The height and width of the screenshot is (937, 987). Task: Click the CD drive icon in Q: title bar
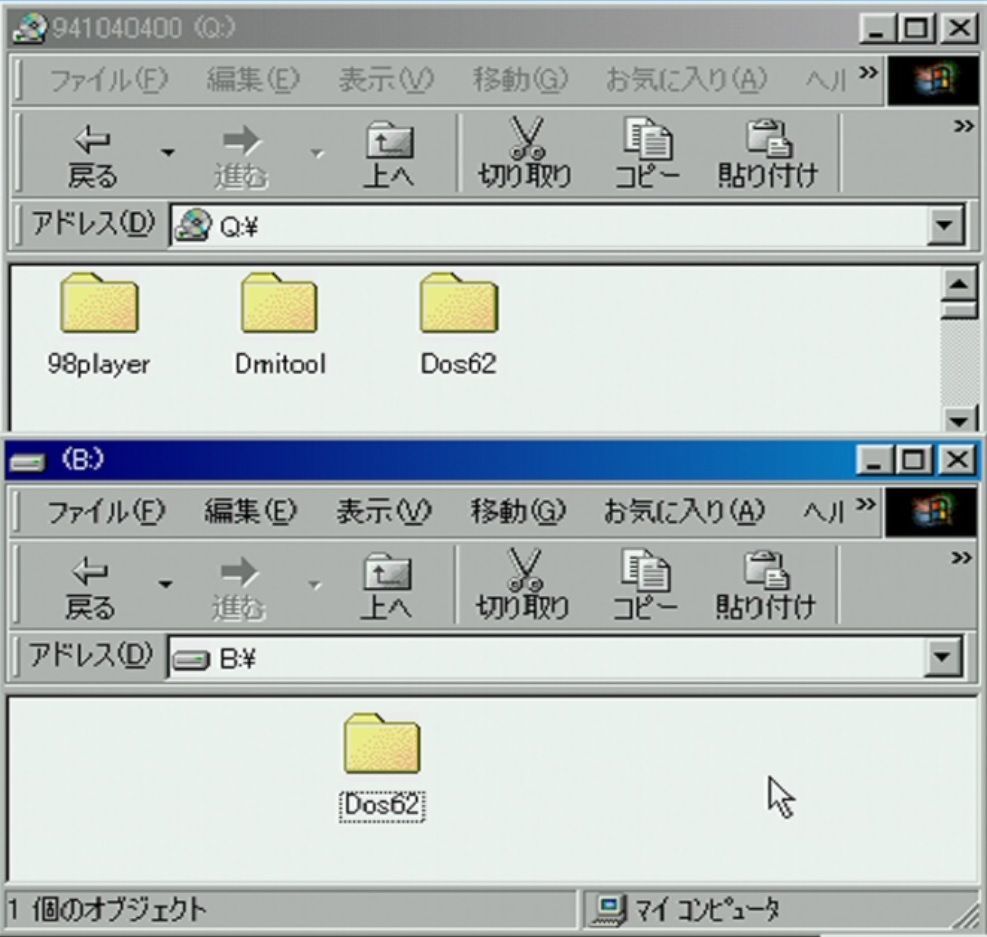[29, 29]
